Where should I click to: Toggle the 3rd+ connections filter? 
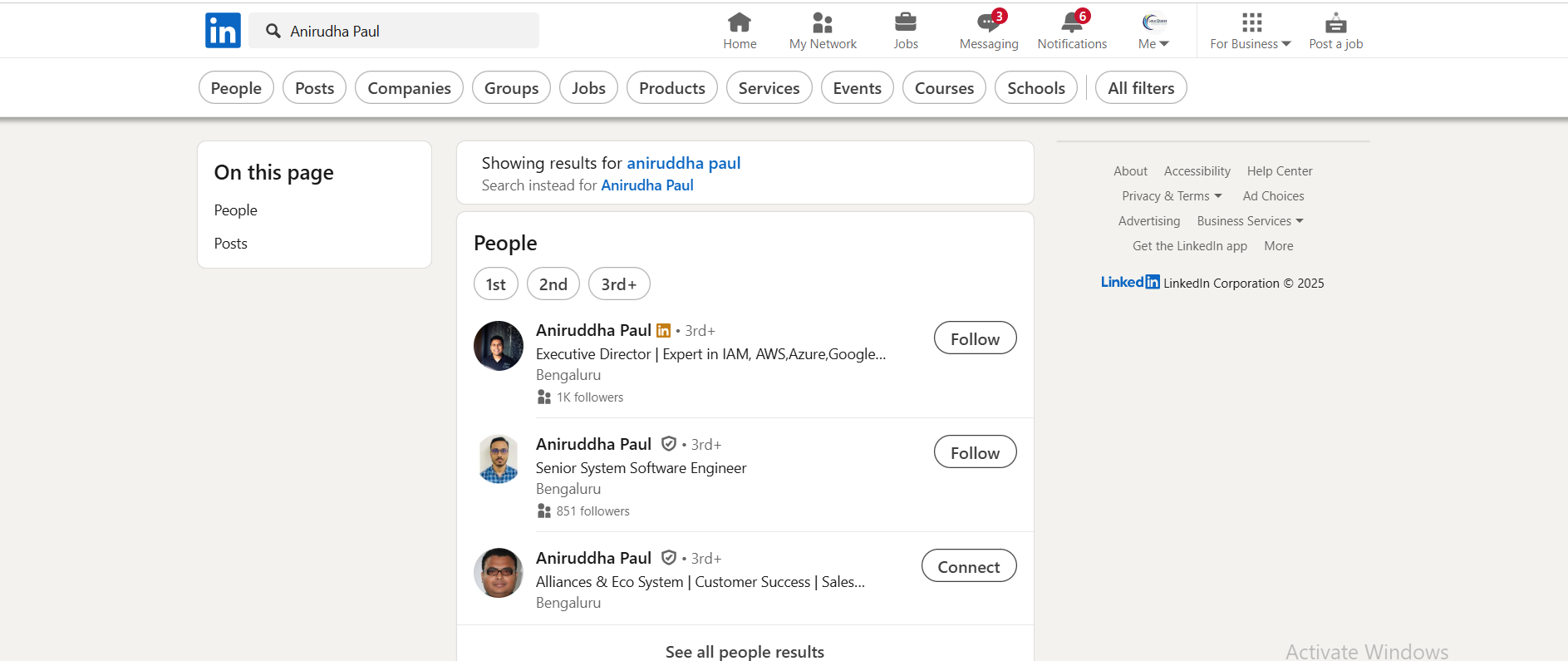click(x=618, y=284)
